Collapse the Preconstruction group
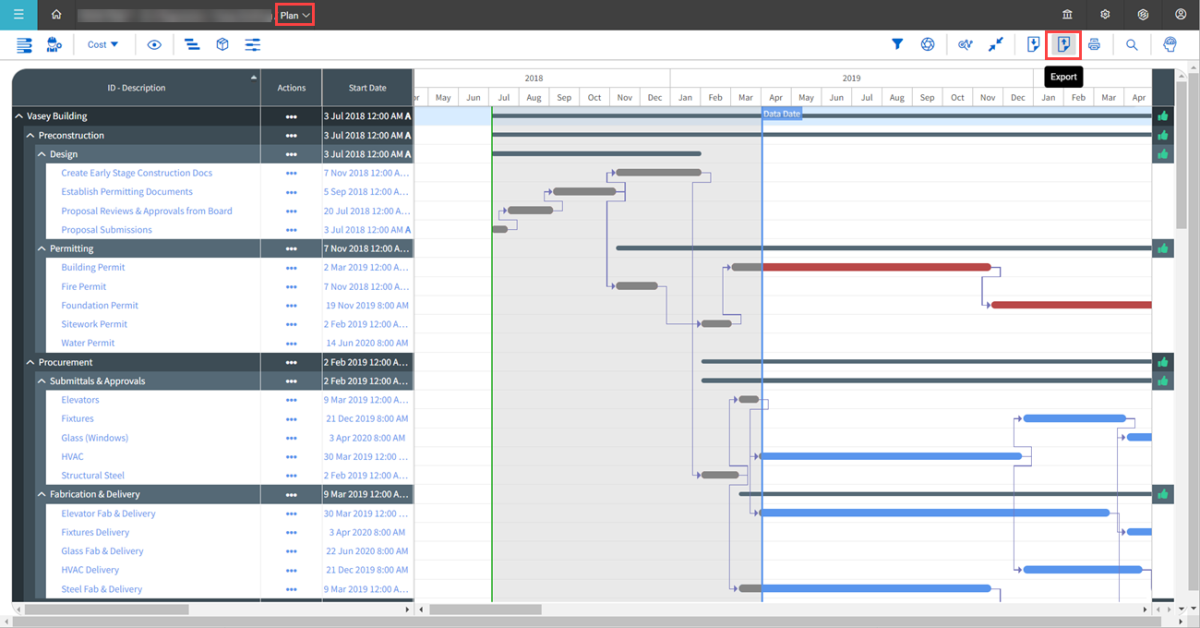1200x628 pixels. click(x=30, y=135)
